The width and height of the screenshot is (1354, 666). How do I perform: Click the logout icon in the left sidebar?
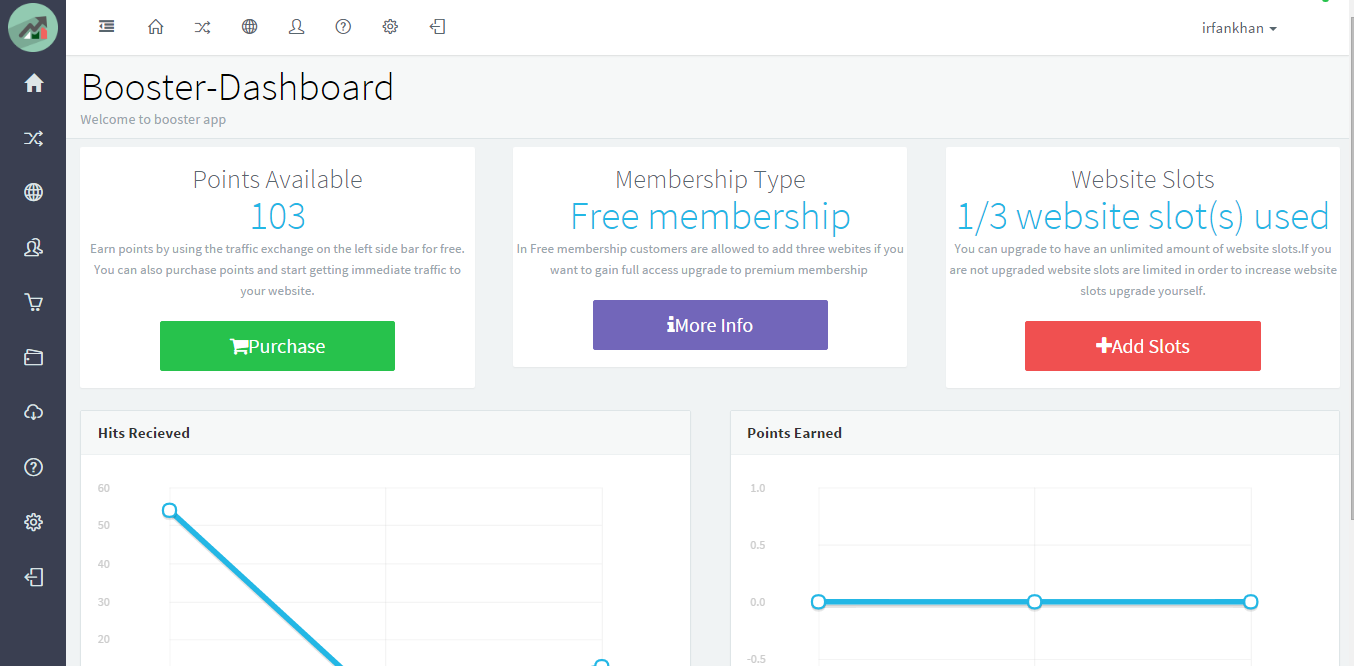(33, 577)
